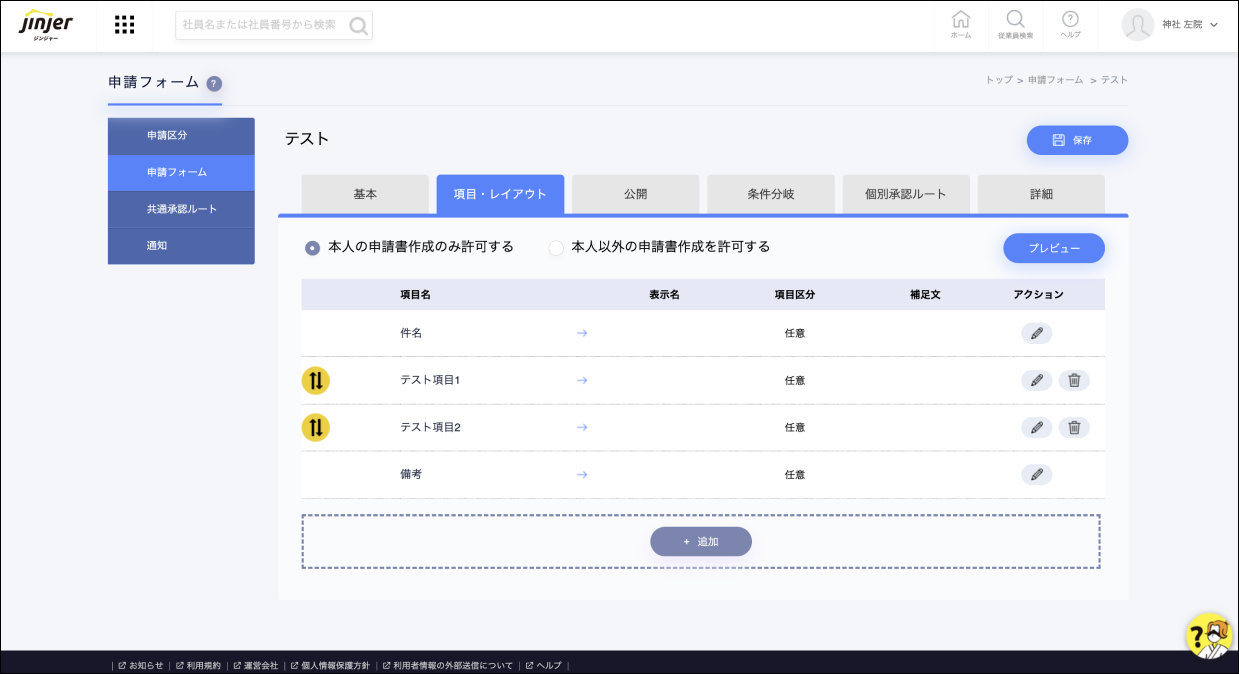Select 本人の申請書作成のみ許可する radio button
Image resolution: width=1239 pixels, height=674 pixels.
click(x=313, y=248)
